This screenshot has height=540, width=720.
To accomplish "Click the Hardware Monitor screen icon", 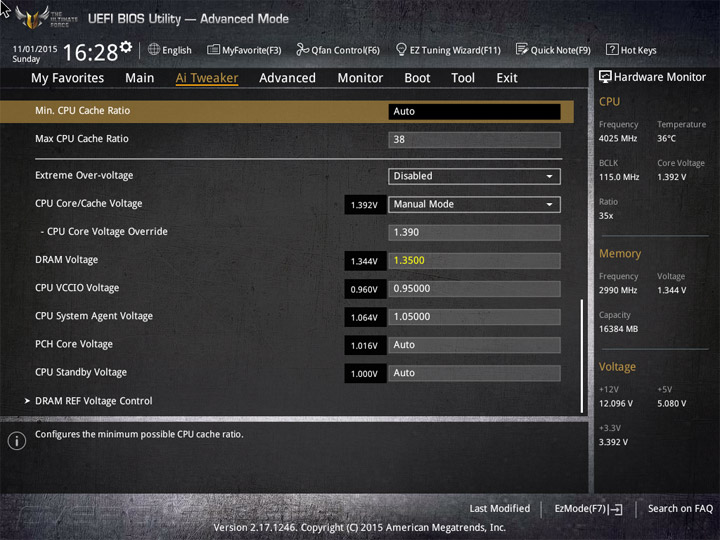I will click(x=605, y=77).
